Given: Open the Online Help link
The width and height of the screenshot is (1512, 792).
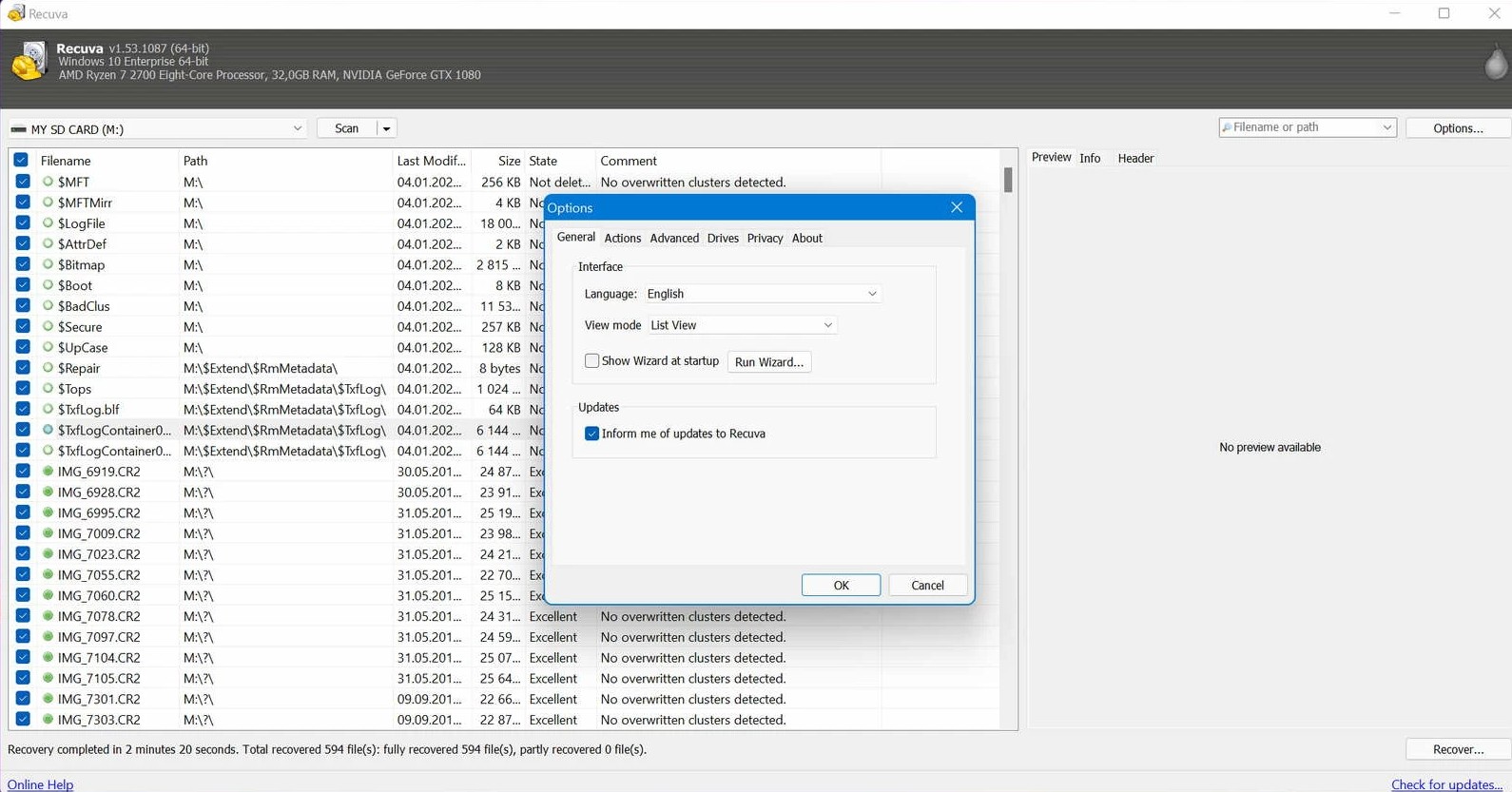Looking at the screenshot, I should pos(40,784).
